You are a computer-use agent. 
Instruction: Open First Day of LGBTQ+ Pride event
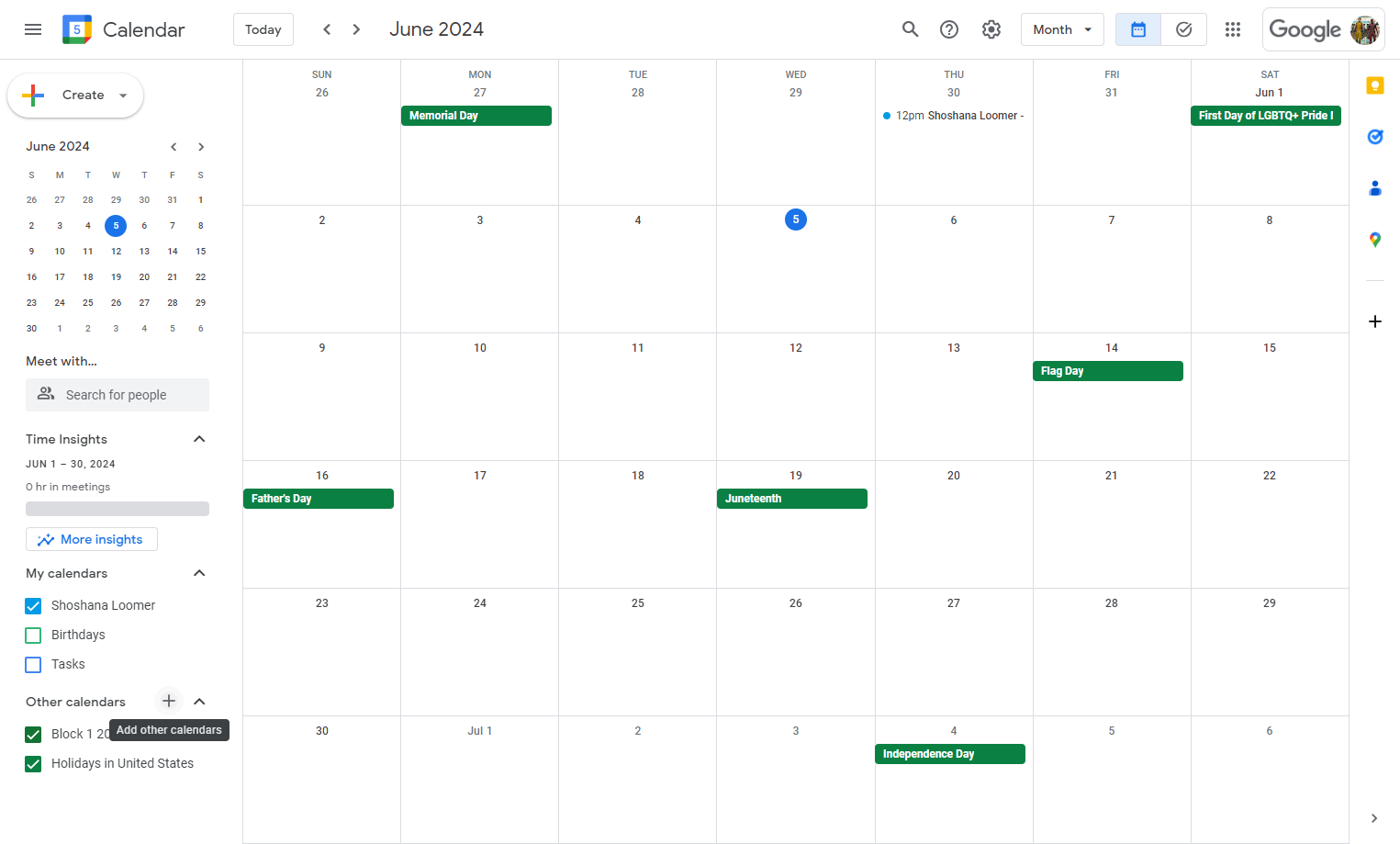[1266, 116]
